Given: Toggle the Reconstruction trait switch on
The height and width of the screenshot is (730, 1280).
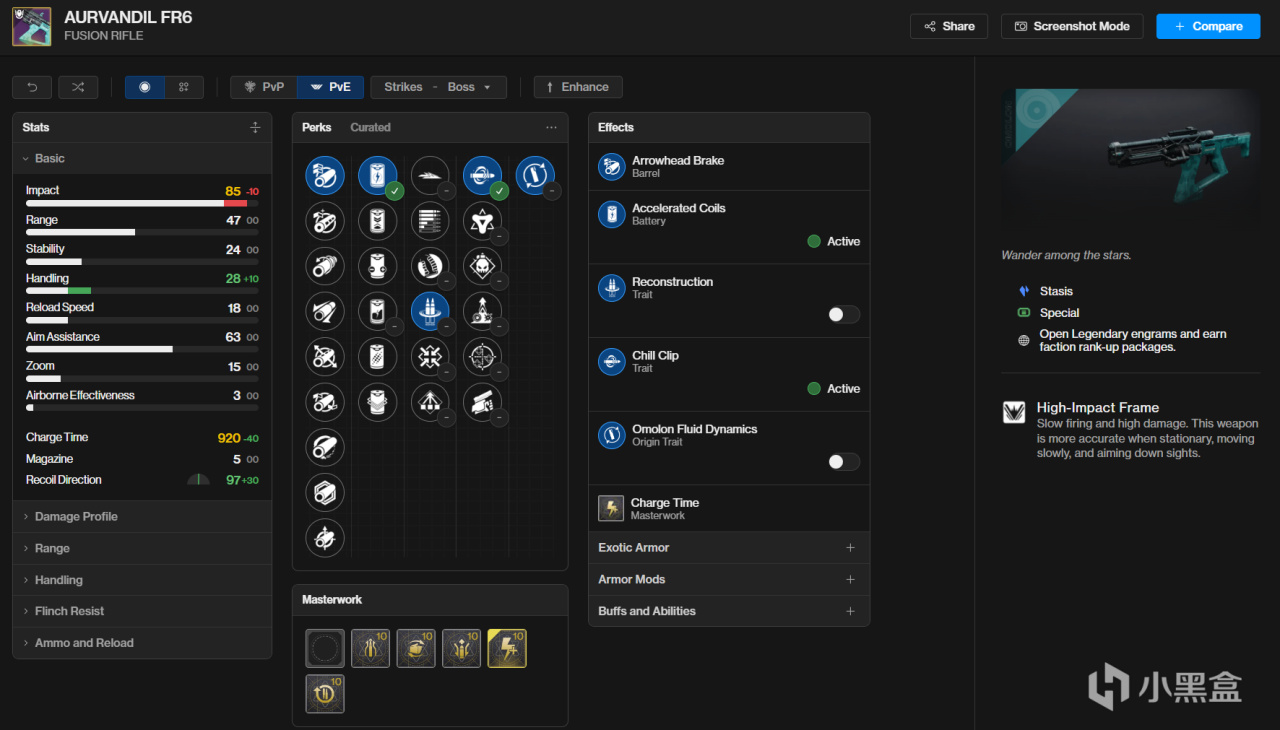Looking at the screenshot, I should [843, 314].
